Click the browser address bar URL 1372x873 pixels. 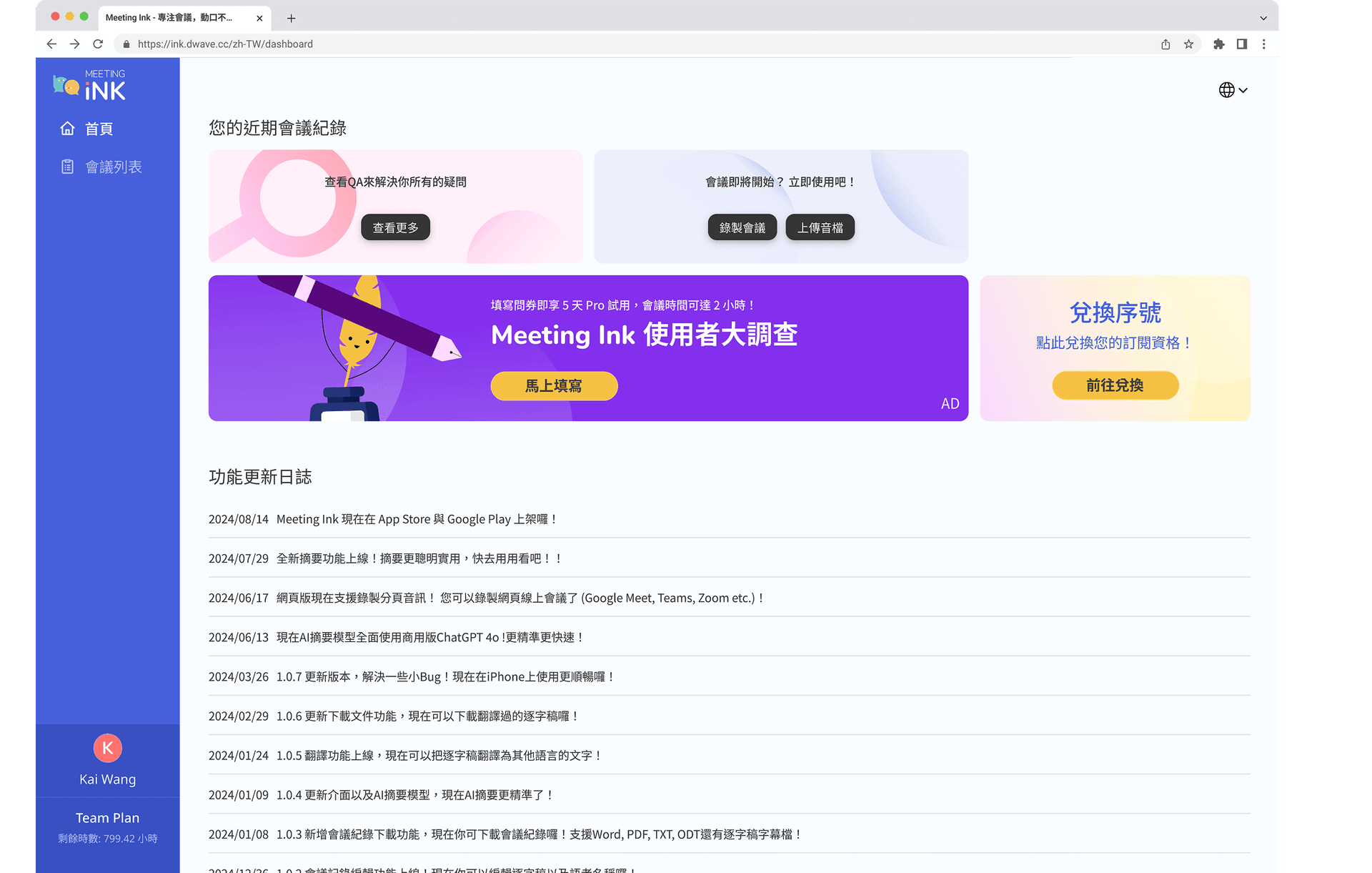(x=225, y=44)
